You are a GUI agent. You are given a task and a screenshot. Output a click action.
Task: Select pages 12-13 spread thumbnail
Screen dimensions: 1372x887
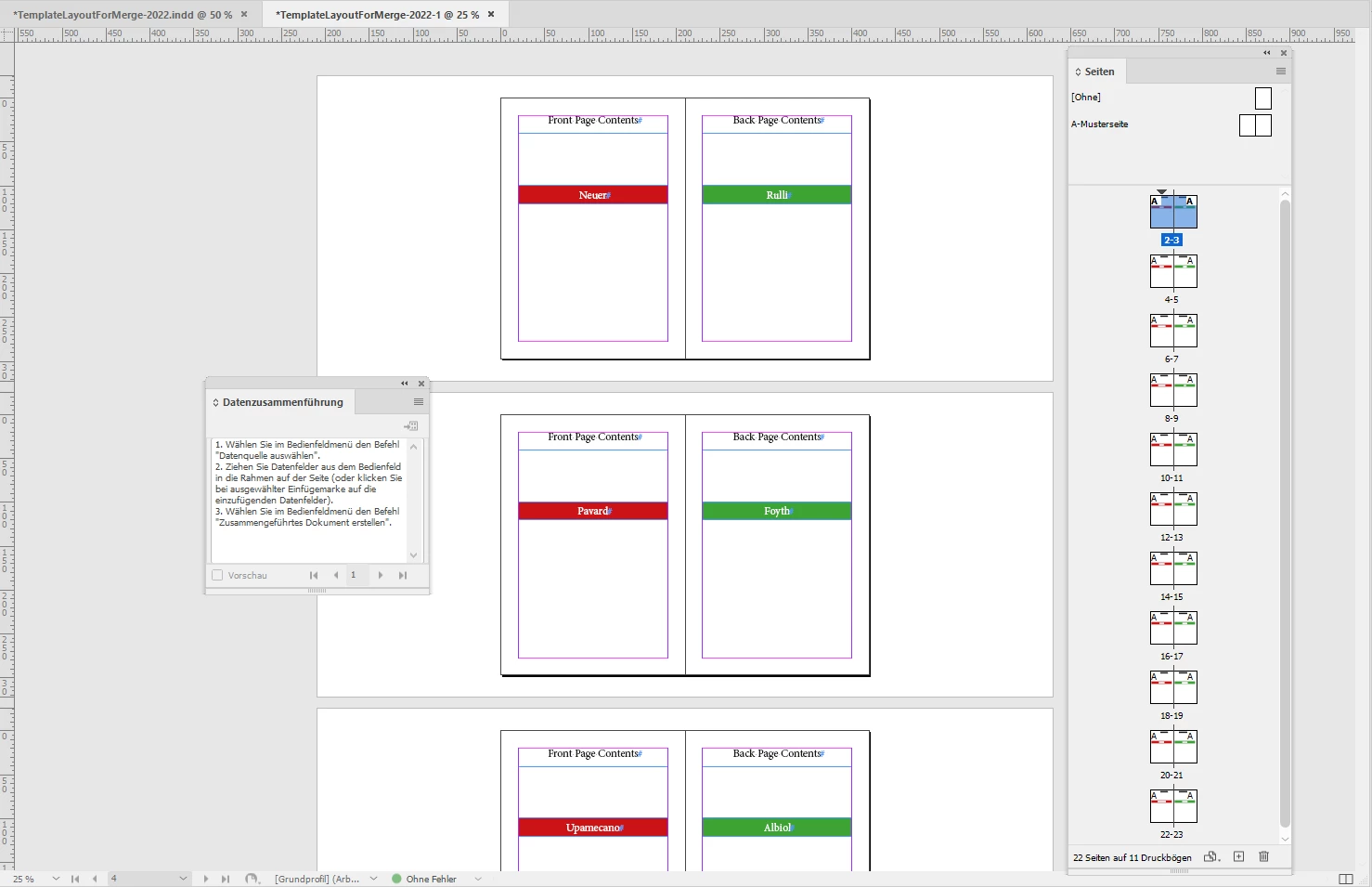click(x=1173, y=509)
